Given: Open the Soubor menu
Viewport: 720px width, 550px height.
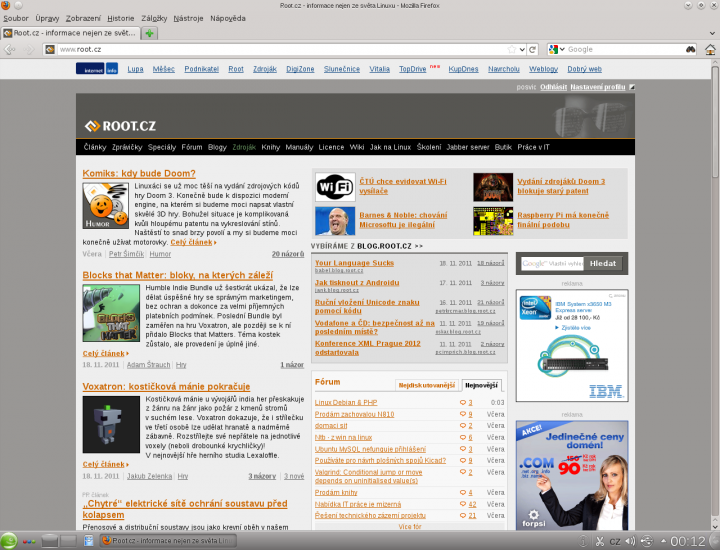Looking at the screenshot, I should coord(16,18).
